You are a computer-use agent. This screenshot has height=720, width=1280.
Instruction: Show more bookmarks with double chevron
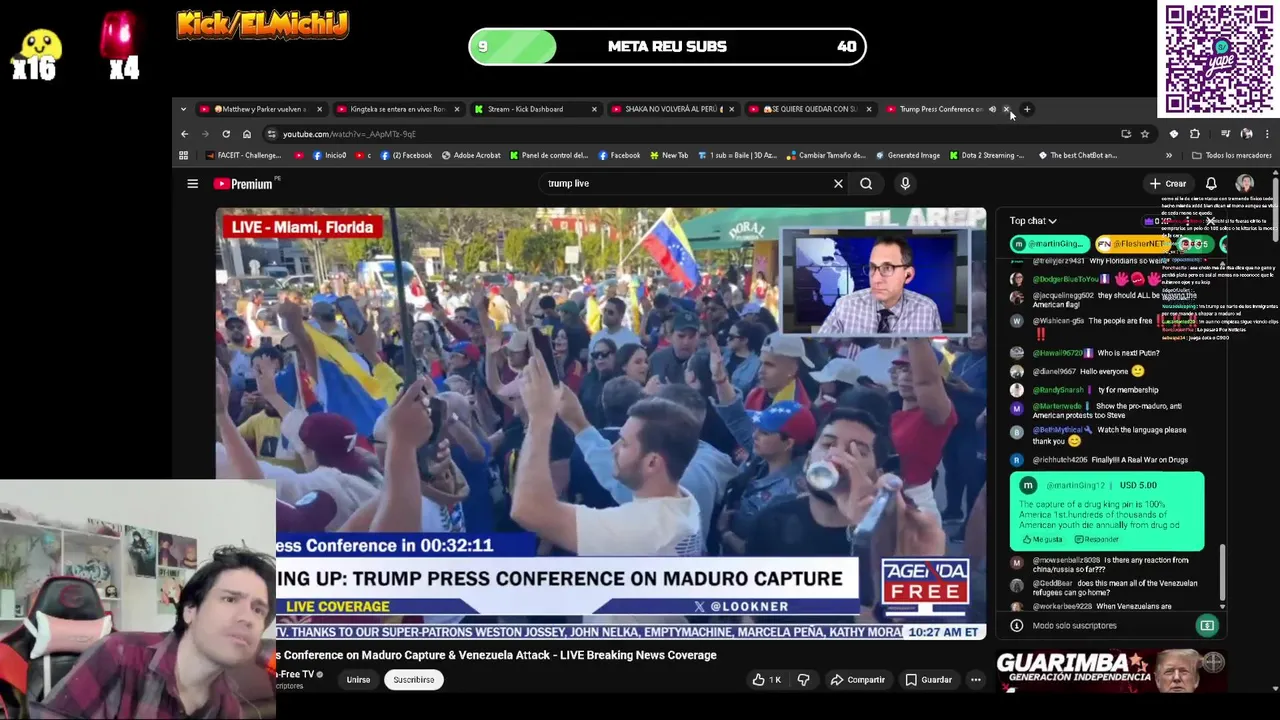1168,155
